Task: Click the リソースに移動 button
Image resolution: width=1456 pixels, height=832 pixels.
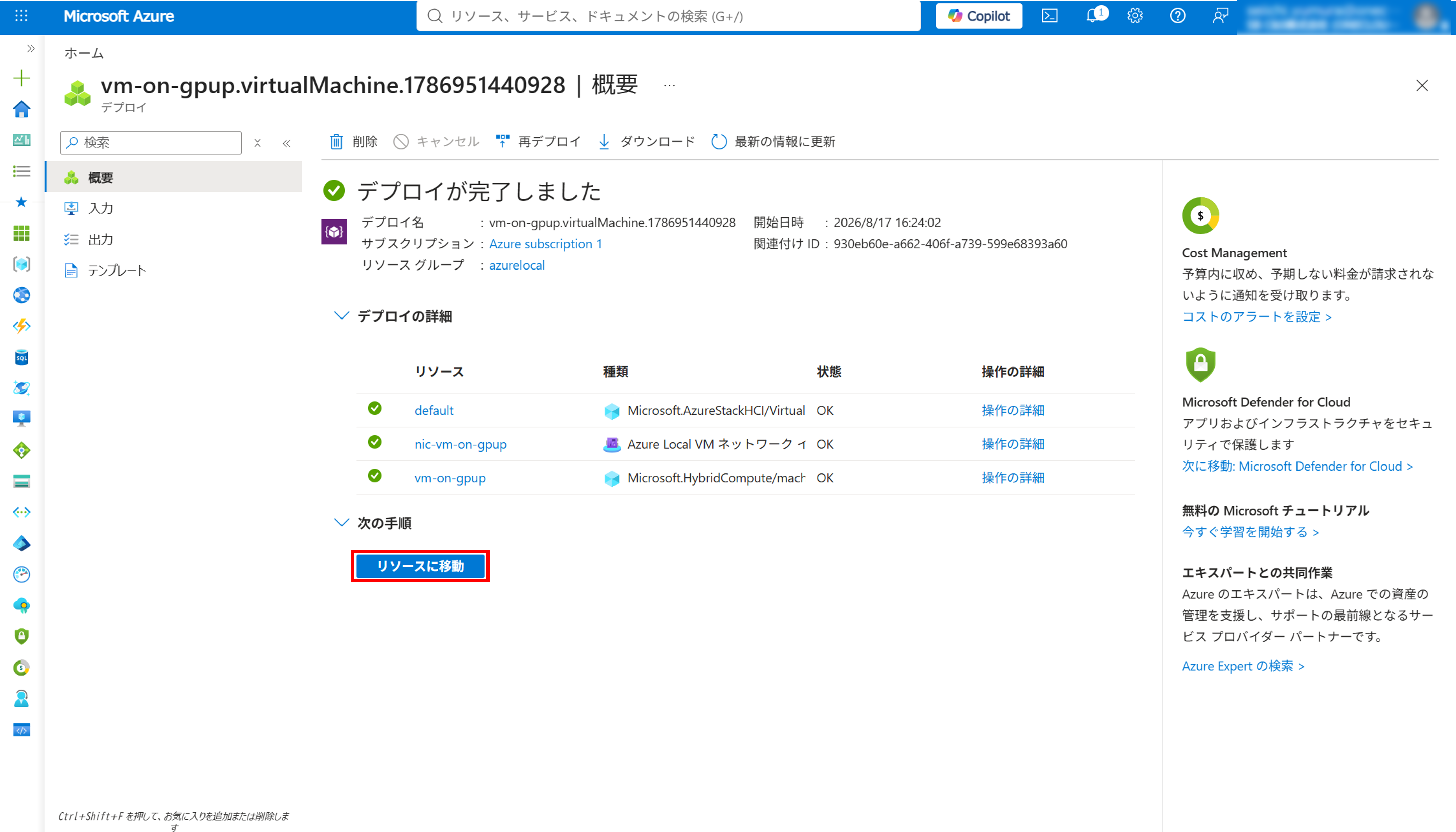Action: [420, 566]
